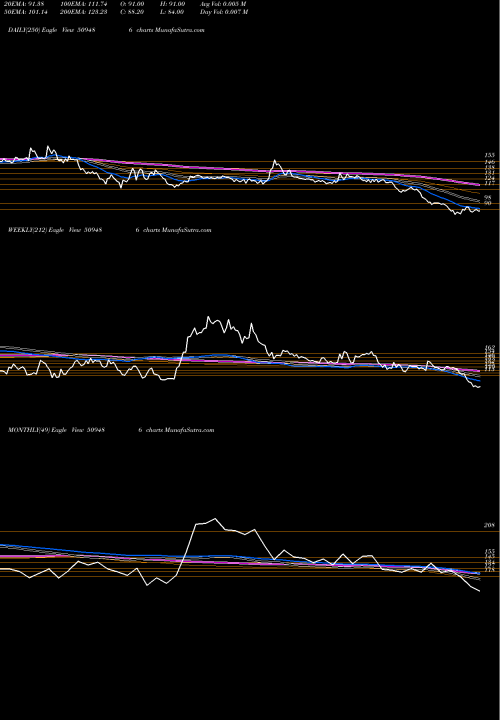Click the close price C: 88.20
The image size is (500, 720).
point(132,12)
